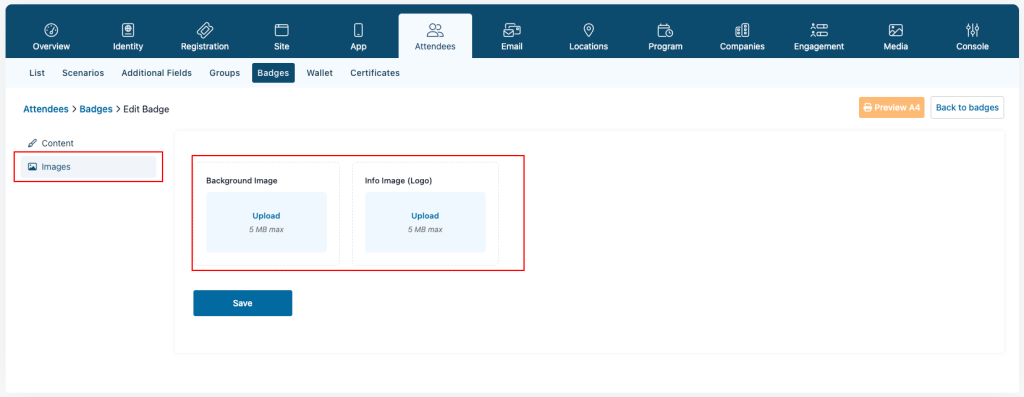Click the Attendees breadcrumb link
Screen dimensions: 1024x397
tap(46, 110)
